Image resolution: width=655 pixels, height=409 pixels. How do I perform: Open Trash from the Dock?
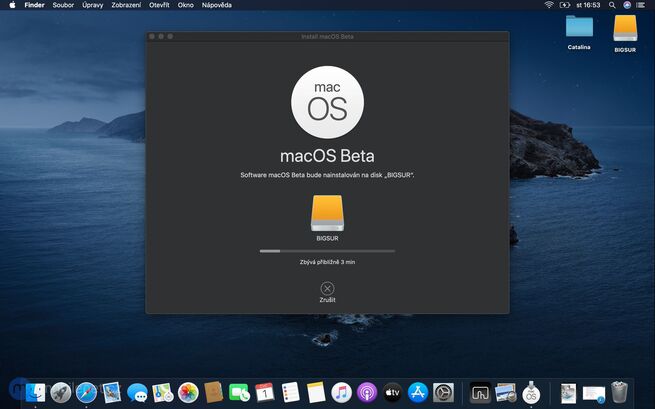pos(619,392)
